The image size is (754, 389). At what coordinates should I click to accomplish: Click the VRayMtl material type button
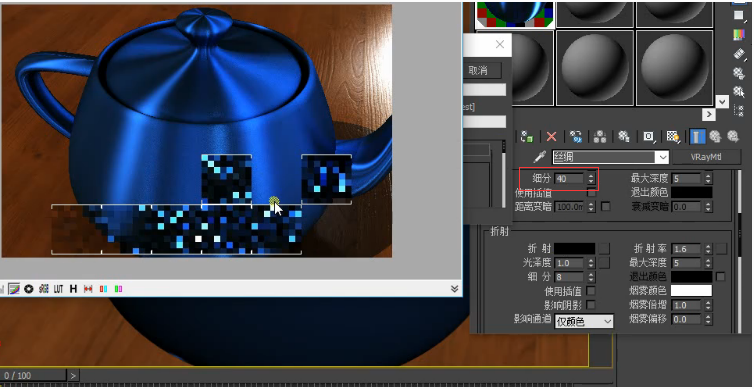tap(705, 157)
